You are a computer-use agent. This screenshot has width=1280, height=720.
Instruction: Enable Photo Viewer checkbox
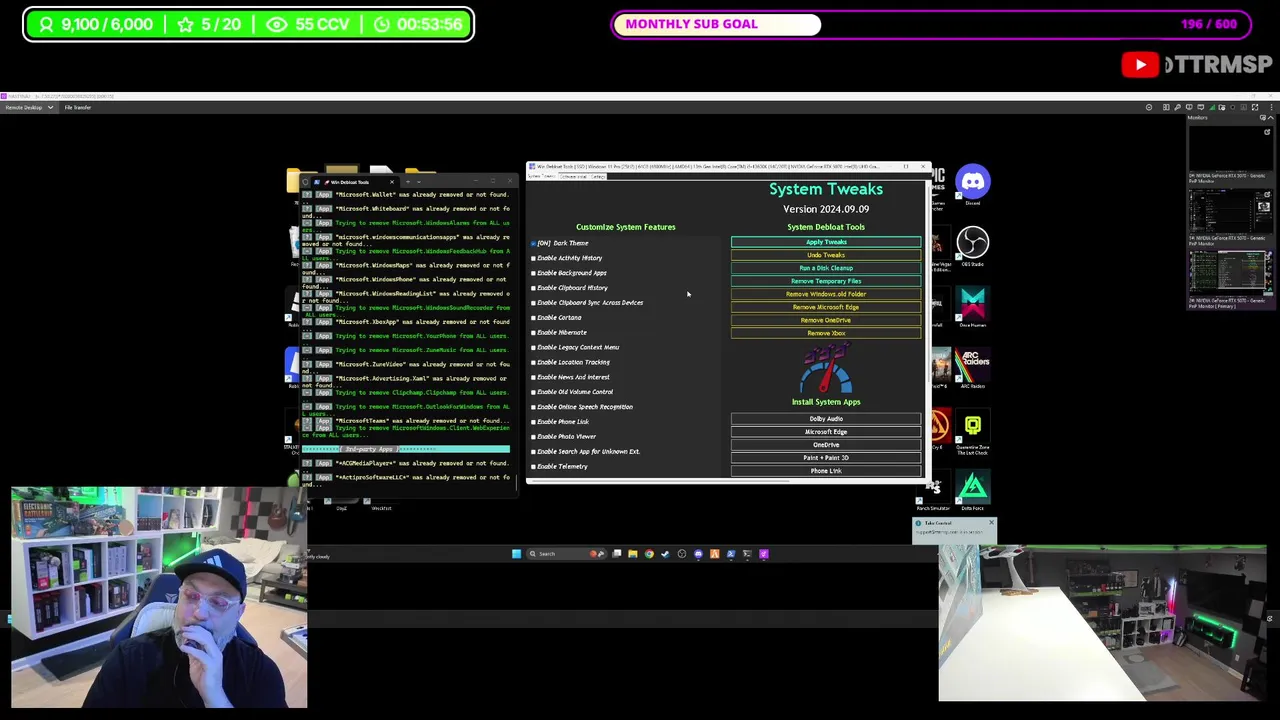(533, 437)
